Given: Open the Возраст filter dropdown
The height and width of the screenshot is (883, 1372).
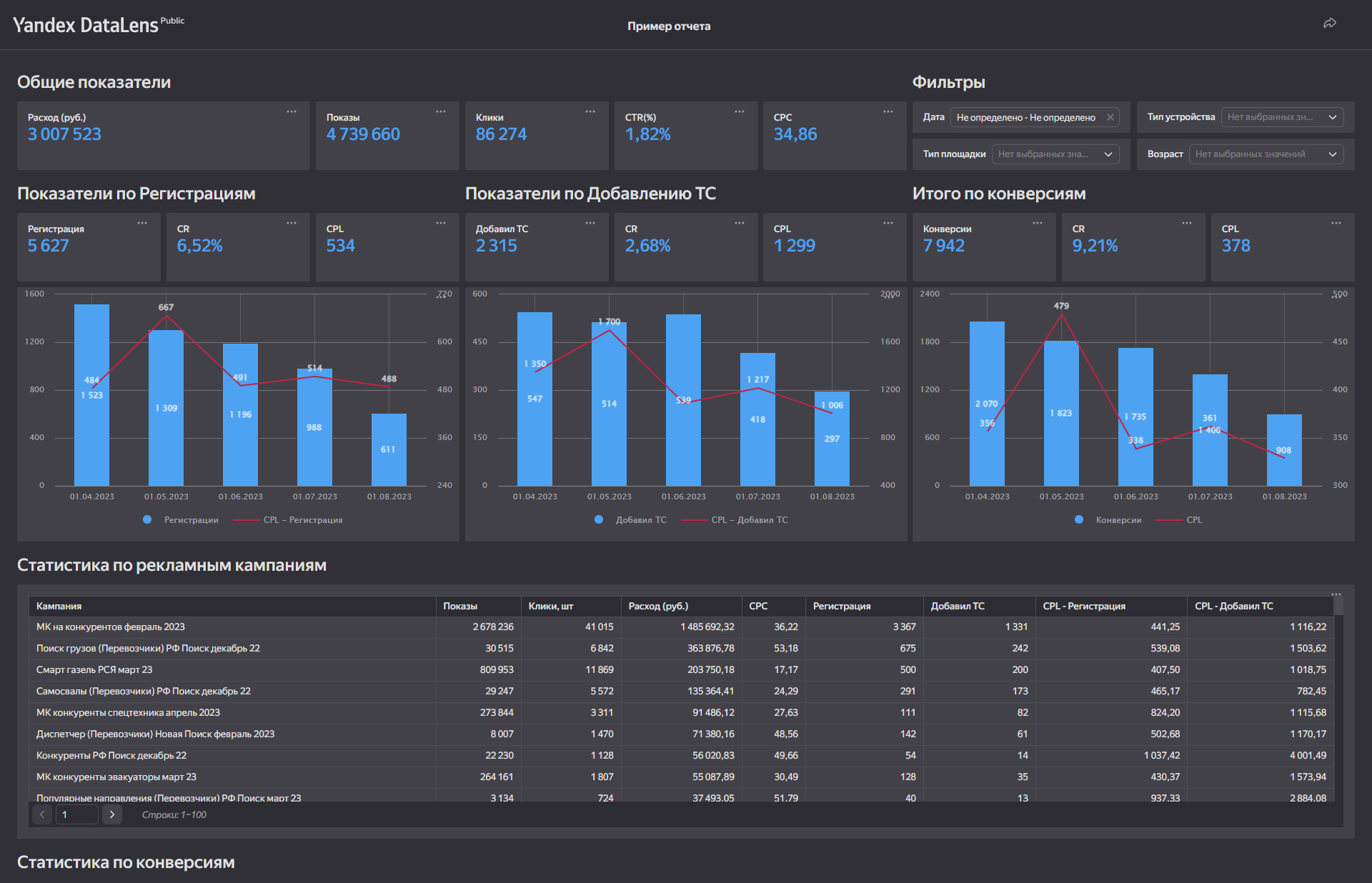Looking at the screenshot, I should tap(1266, 154).
